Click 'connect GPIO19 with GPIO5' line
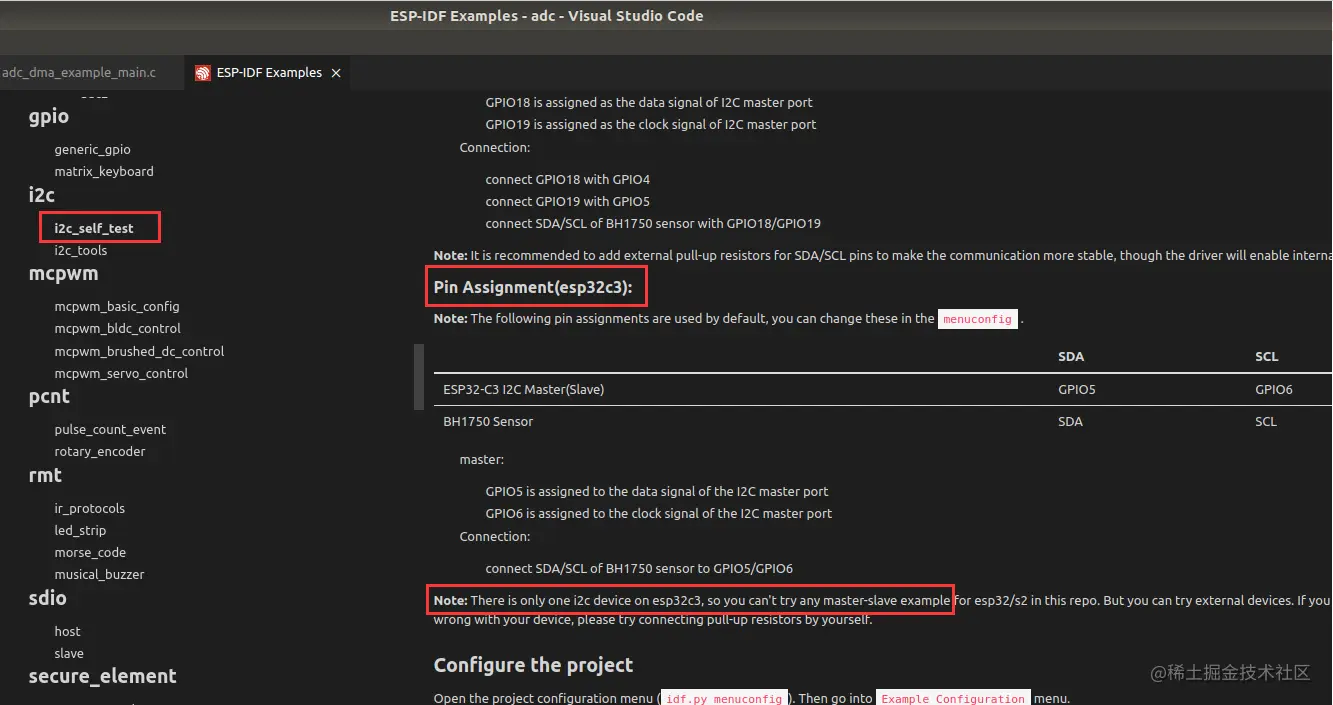Screen dimensions: 1333x705 click(x=567, y=201)
